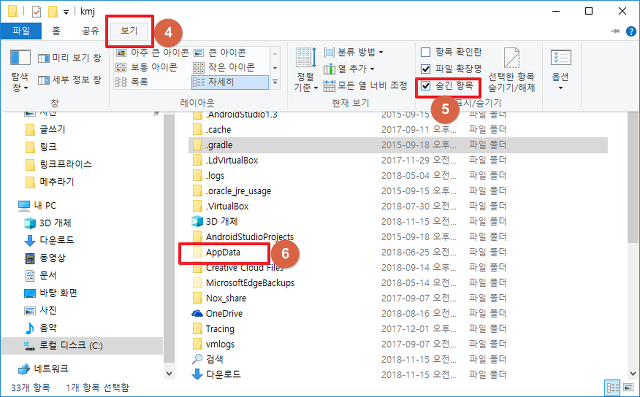This screenshot has height=397, width=640.
Task: Open the 글쓰기 folder in sidebar
Action: tap(45, 130)
